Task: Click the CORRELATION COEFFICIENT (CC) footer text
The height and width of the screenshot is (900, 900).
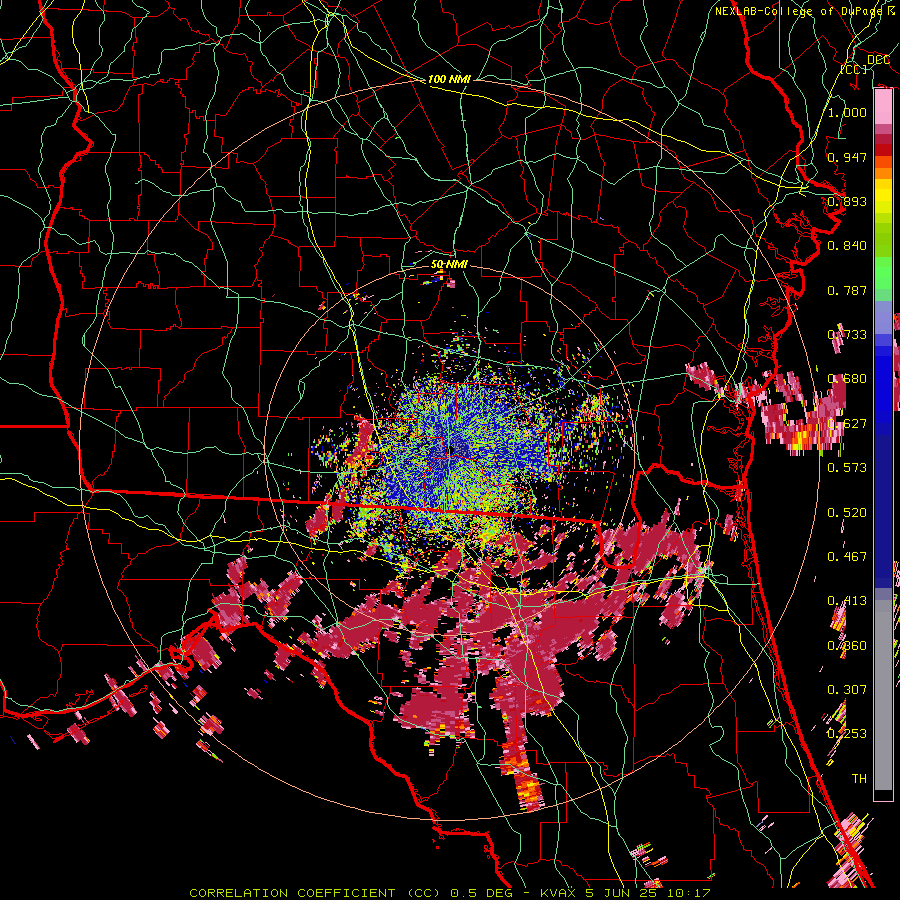Action: pyautogui.click(x=317, y=893)
